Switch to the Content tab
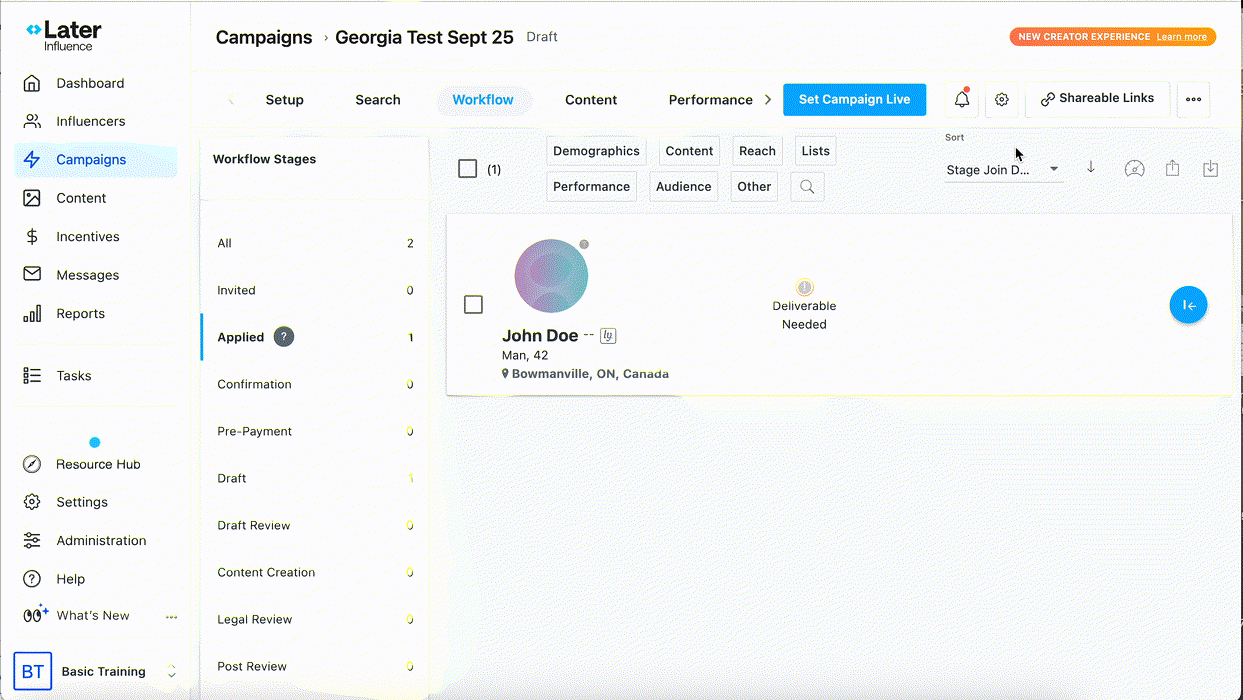 tap(591, 100)
